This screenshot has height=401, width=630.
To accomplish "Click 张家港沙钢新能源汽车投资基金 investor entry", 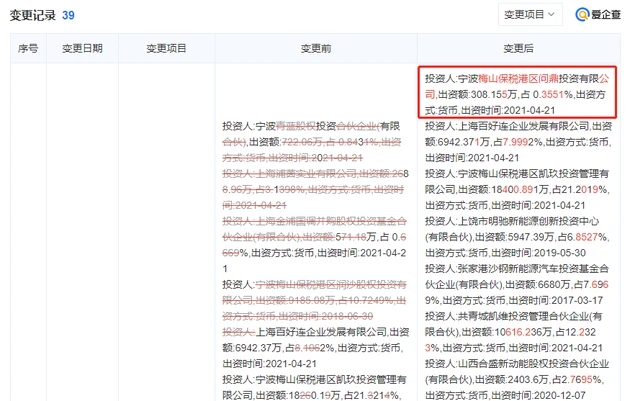I will click(517, 284).
